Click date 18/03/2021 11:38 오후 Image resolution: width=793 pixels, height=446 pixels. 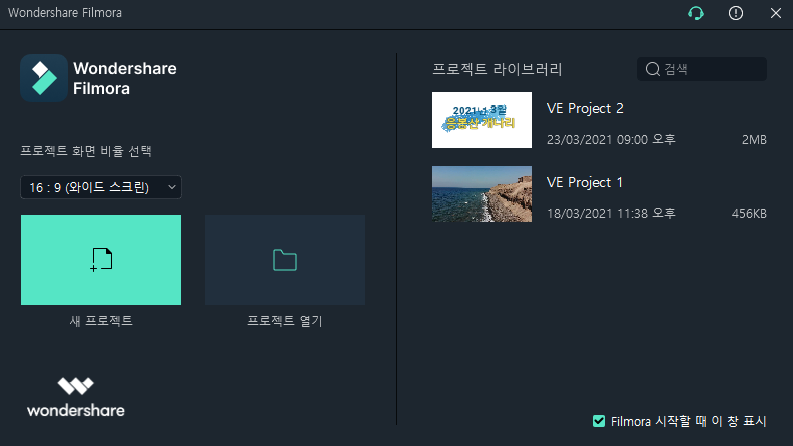611,213
